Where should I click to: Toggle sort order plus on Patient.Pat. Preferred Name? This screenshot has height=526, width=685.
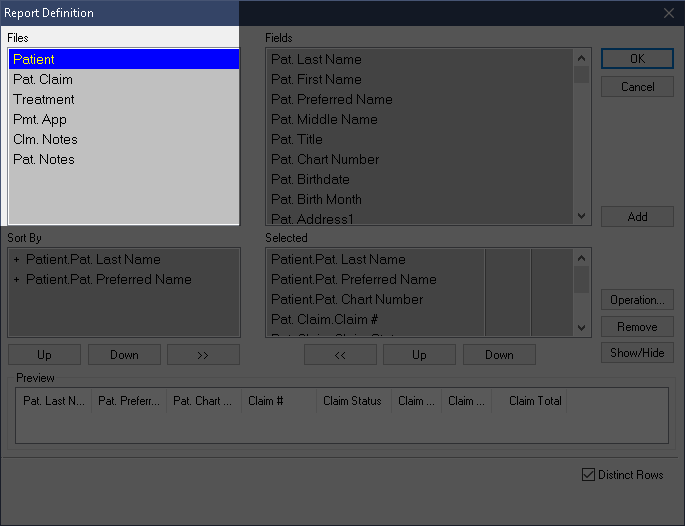pos(17,280)
